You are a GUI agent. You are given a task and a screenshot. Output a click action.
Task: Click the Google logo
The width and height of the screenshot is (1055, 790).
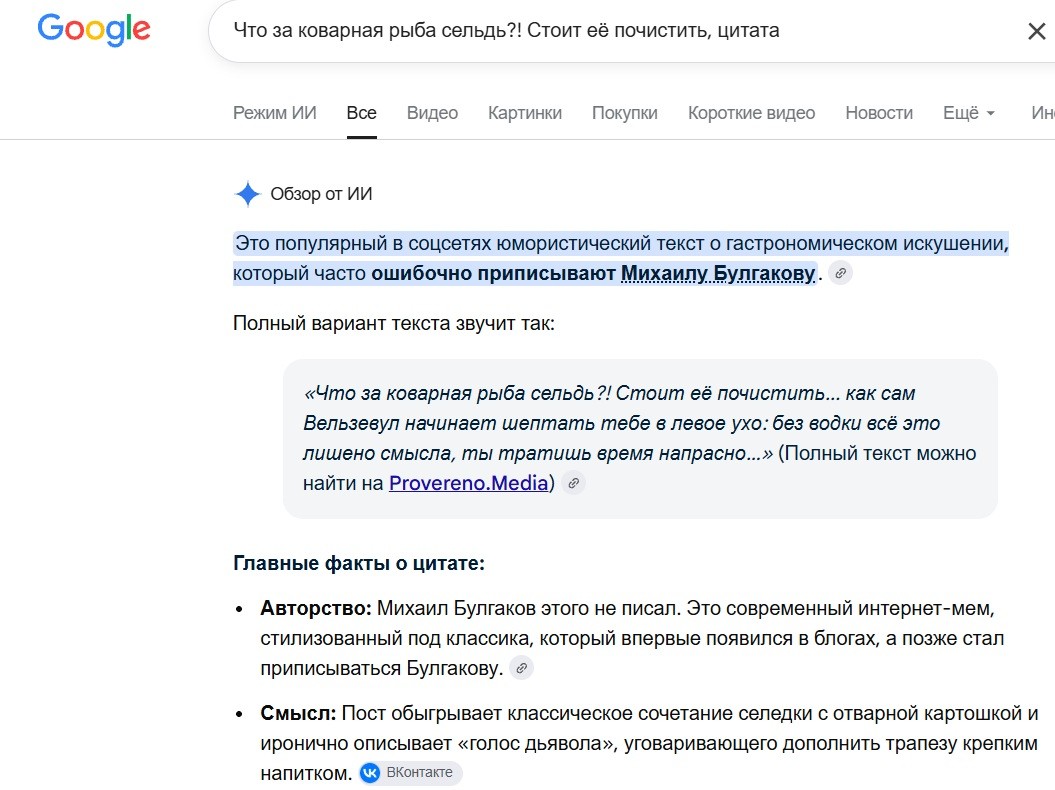(x=94, y=30)
